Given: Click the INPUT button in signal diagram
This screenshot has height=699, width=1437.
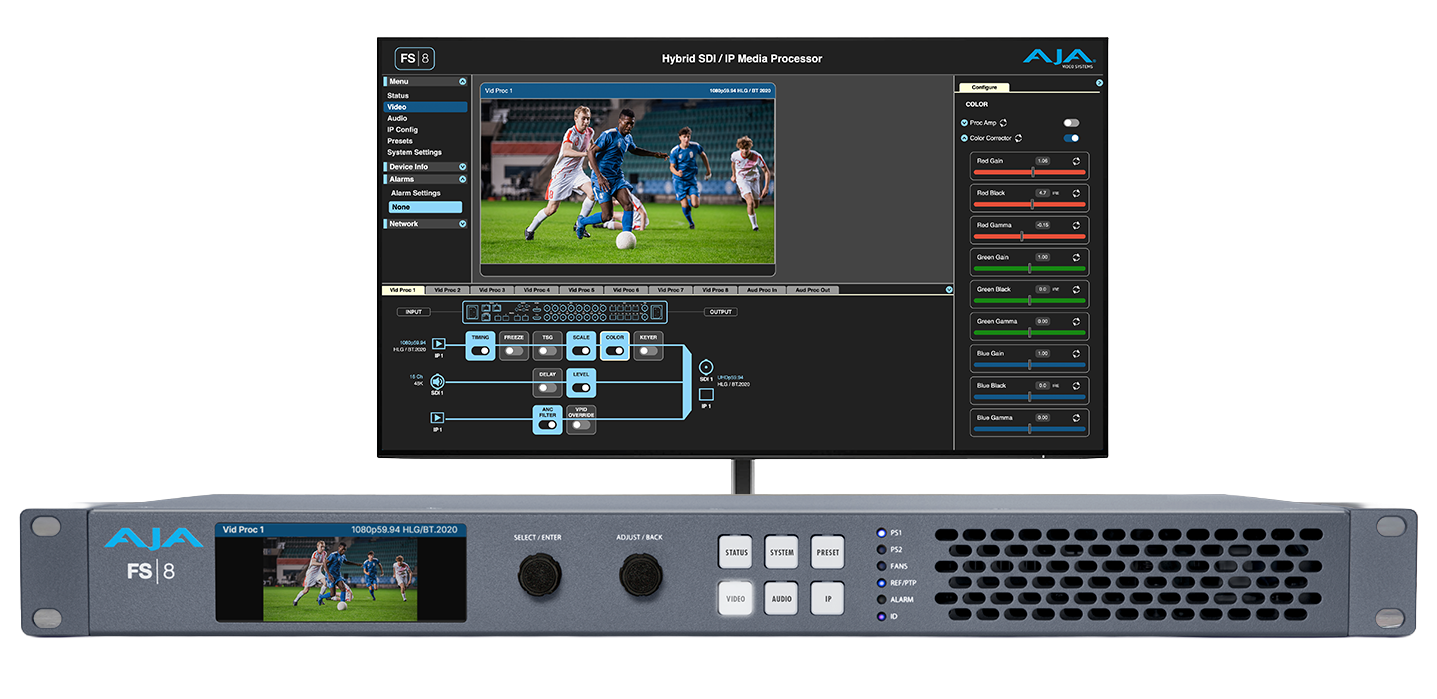Looking at the screenshot, I should pos(413,312).
